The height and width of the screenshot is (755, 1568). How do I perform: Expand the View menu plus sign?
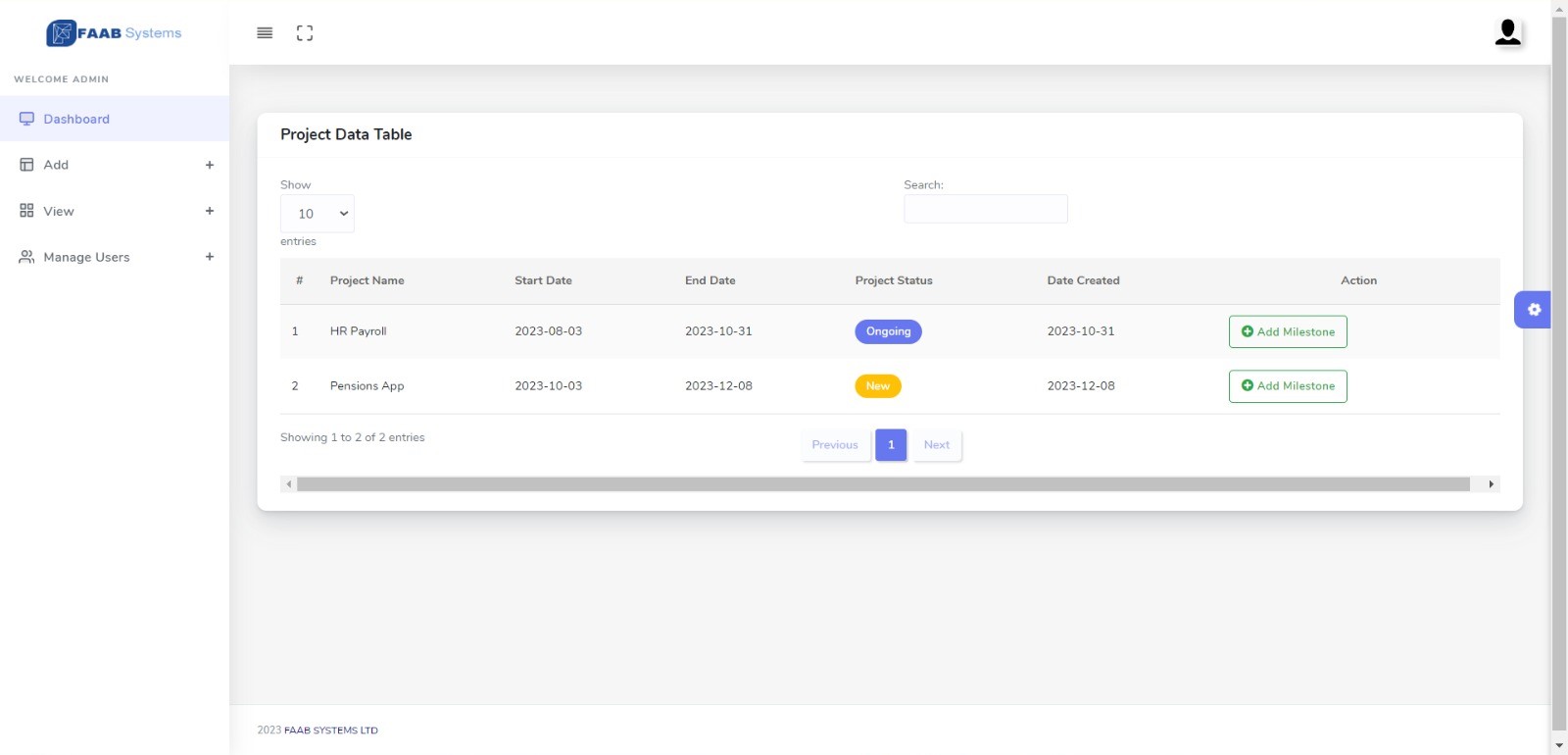[209, 211]
